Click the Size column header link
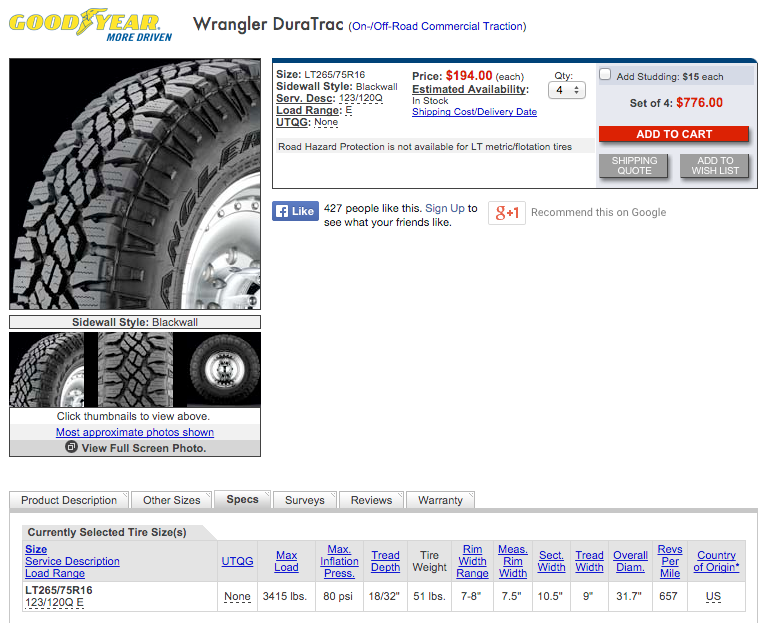 click(x=36, y=549)
